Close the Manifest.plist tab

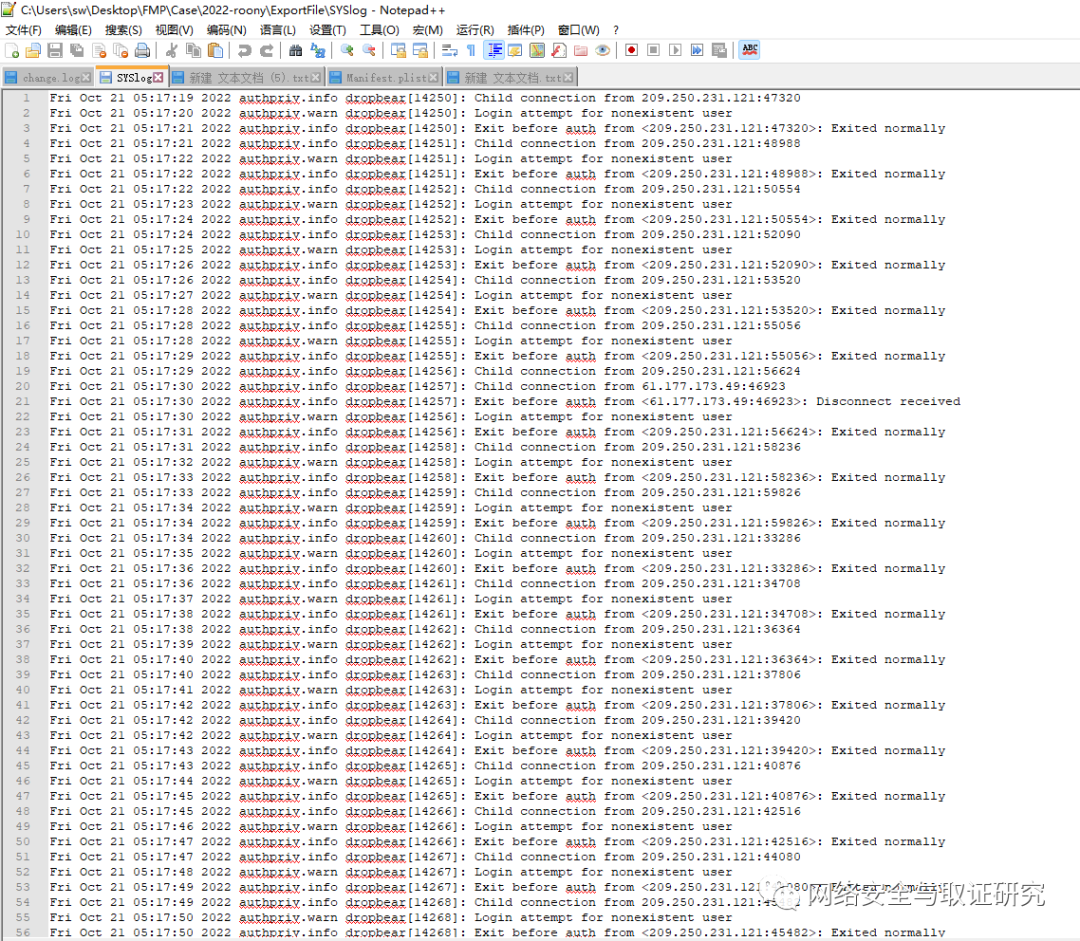(x=433, y=78)
